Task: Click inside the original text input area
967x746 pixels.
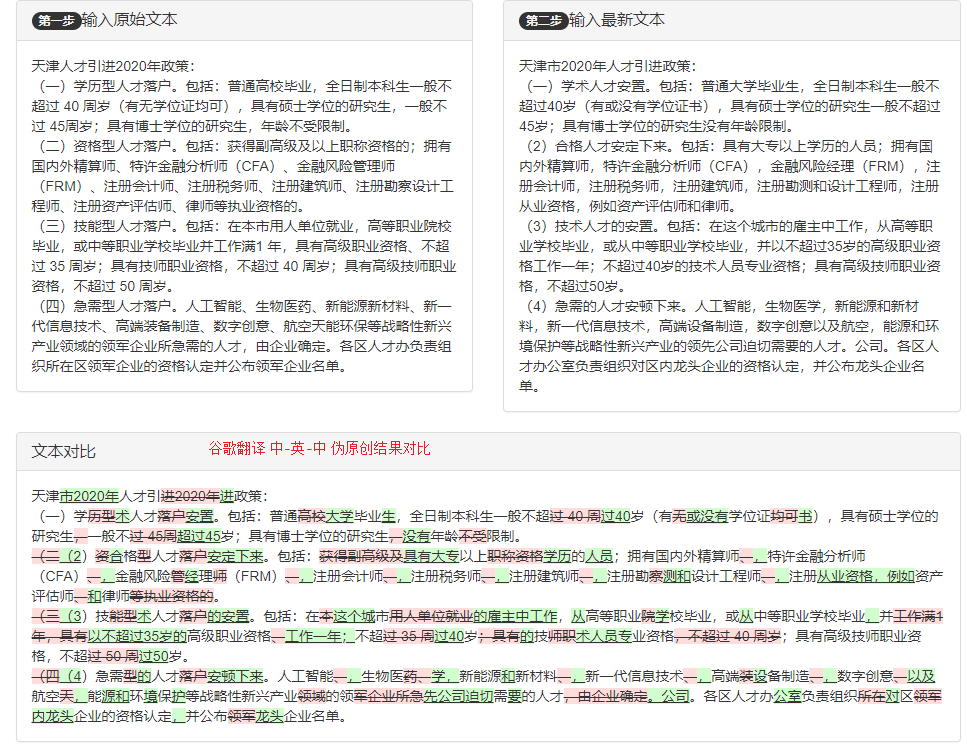Action: [x=244, y=216]
